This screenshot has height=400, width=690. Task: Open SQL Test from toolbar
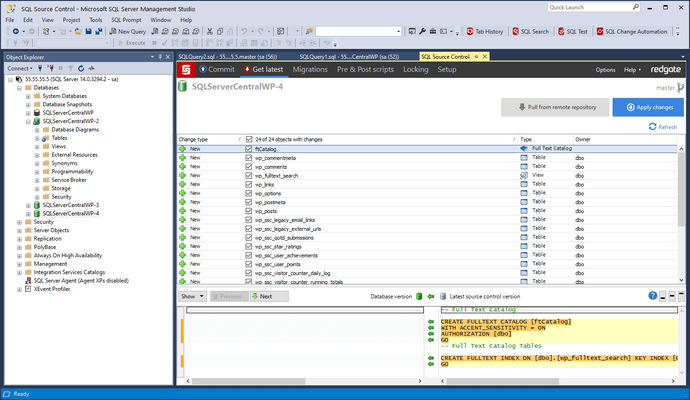pyautogui.click(x=573, y=31)
